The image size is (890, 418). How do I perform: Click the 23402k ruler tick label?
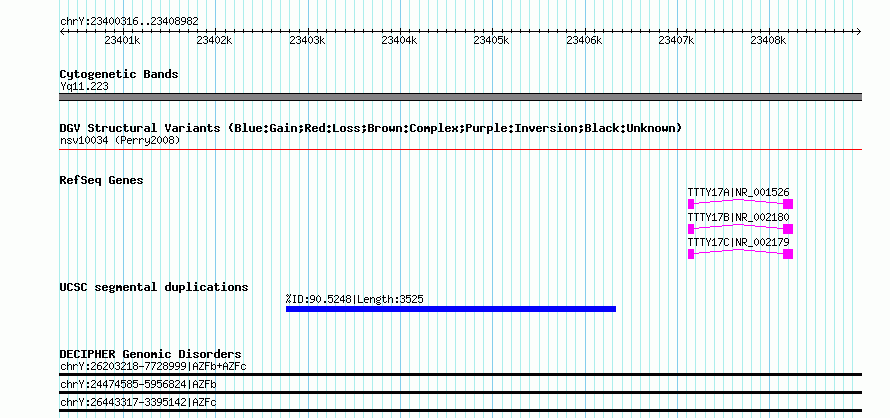(x=215, y=40)
